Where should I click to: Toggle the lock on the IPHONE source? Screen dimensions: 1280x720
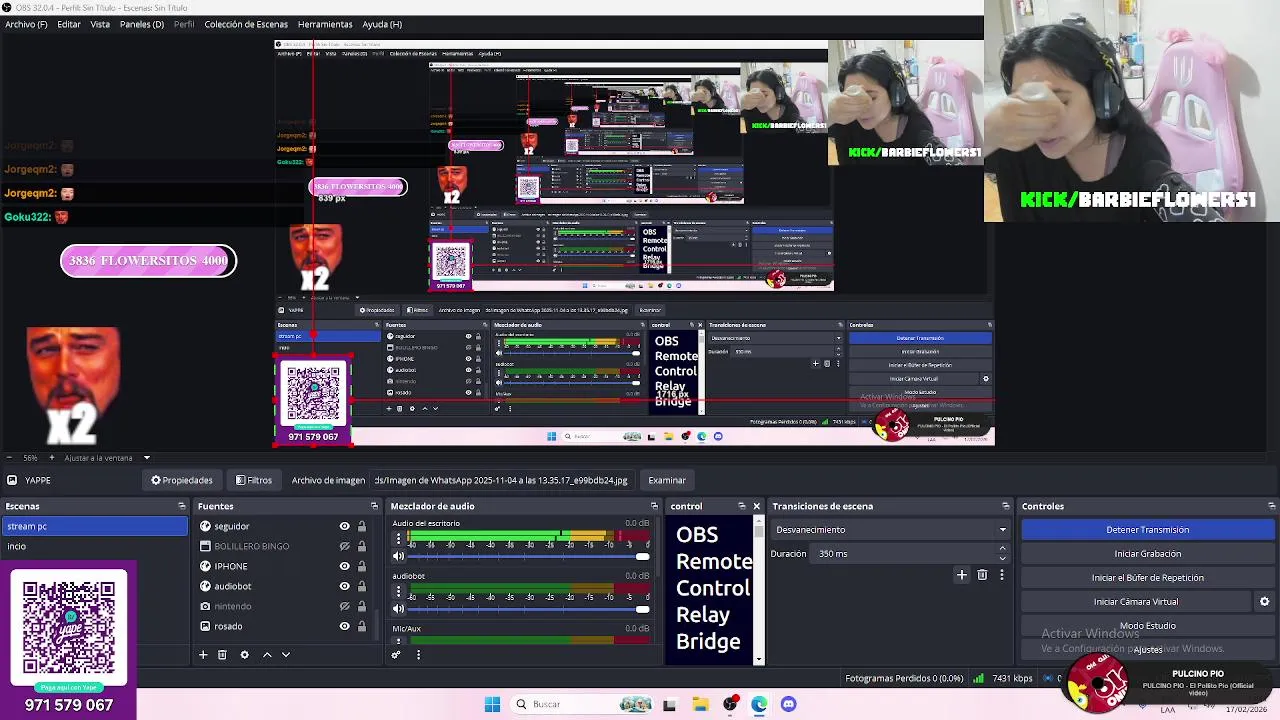[362, 566]
